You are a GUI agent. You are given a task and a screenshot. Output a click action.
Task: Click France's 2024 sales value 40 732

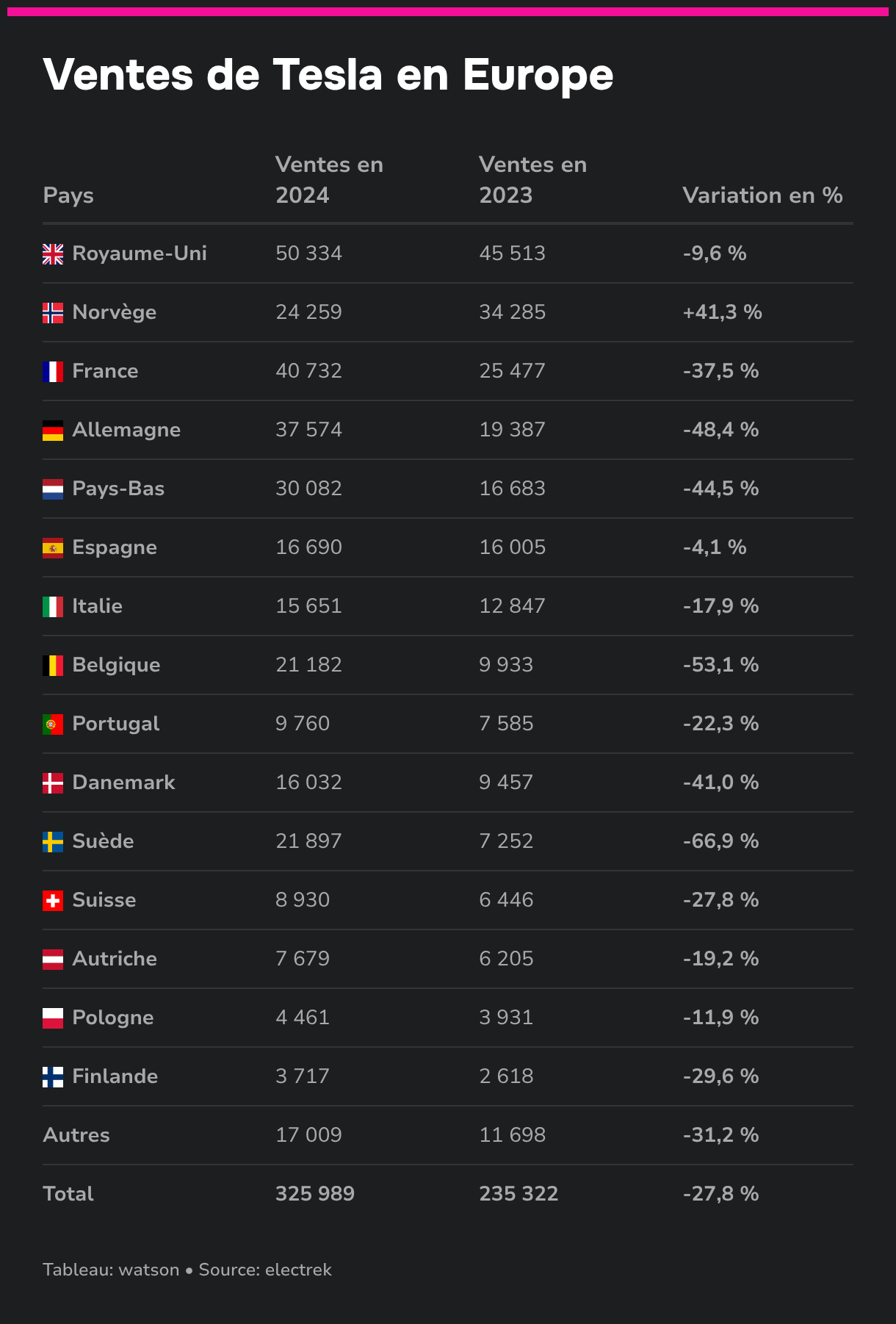(308, 371)
